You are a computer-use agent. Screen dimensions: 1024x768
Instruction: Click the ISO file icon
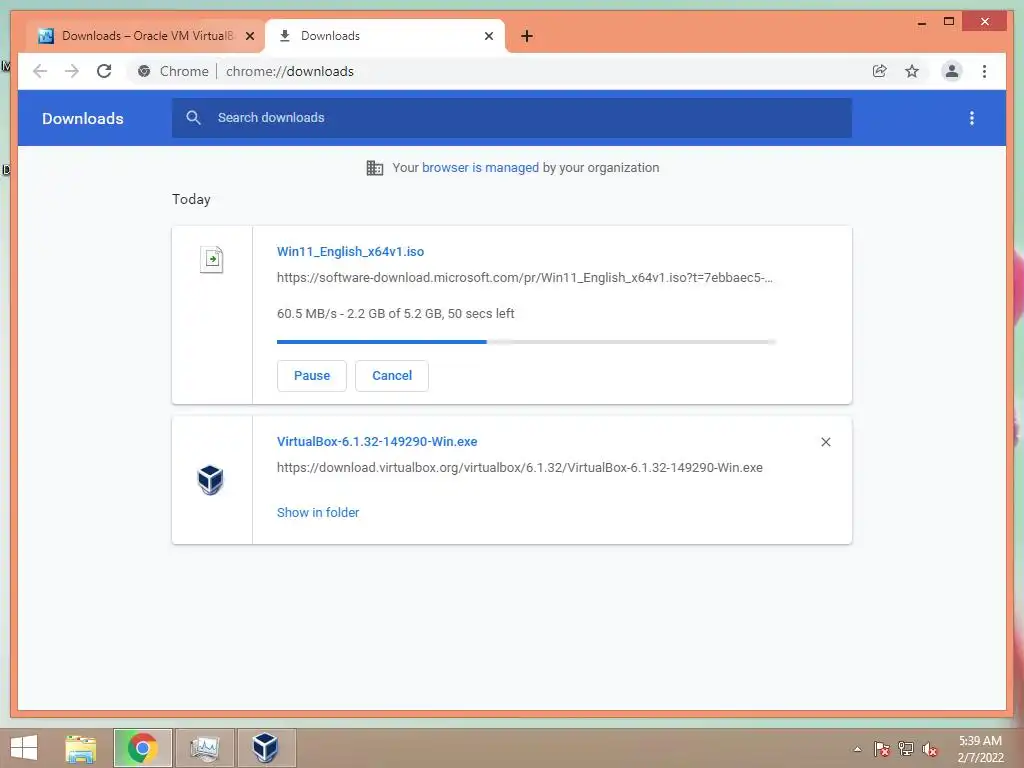pos(212,259)
